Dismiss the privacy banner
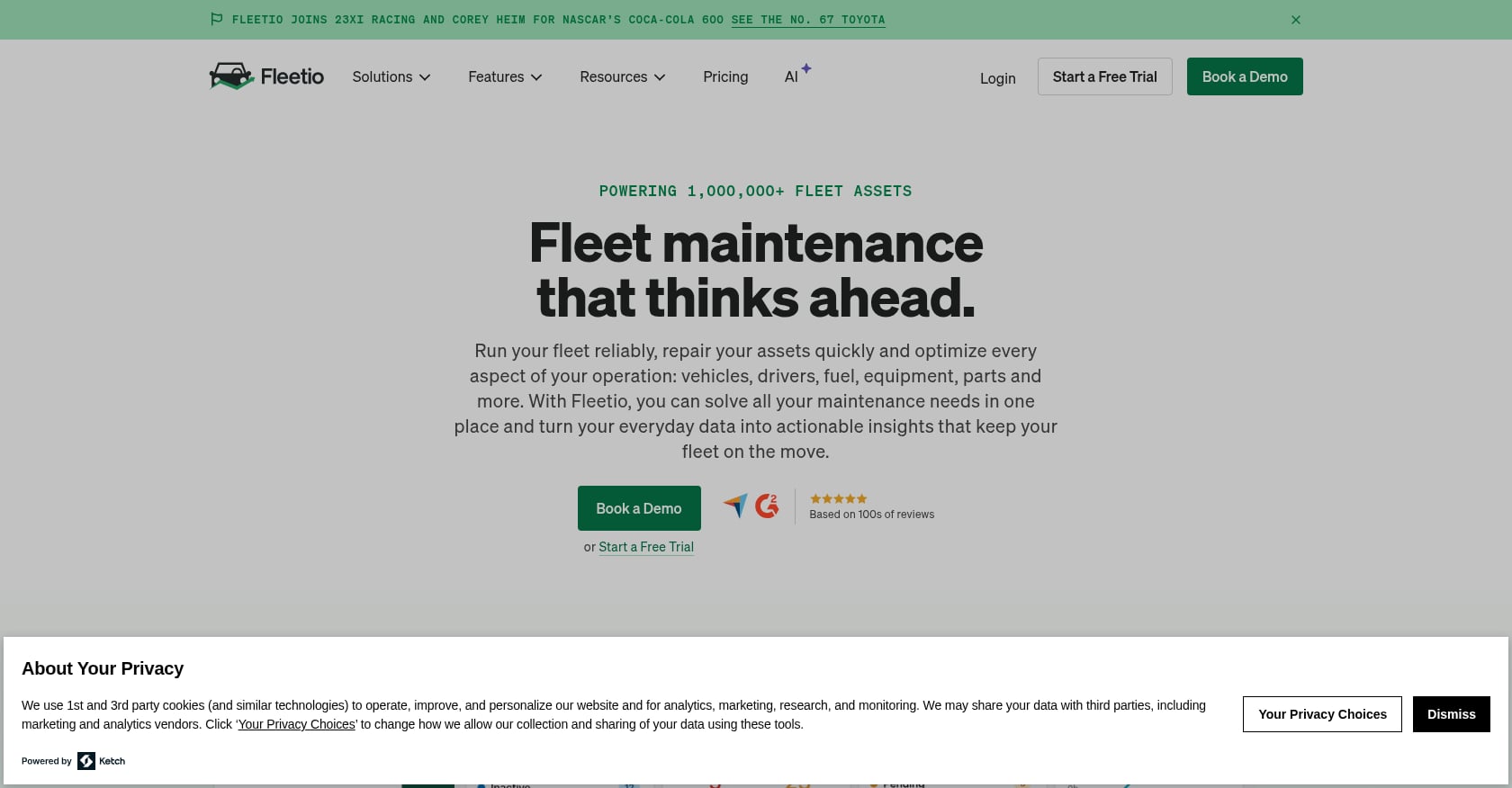 (1451, 714)
